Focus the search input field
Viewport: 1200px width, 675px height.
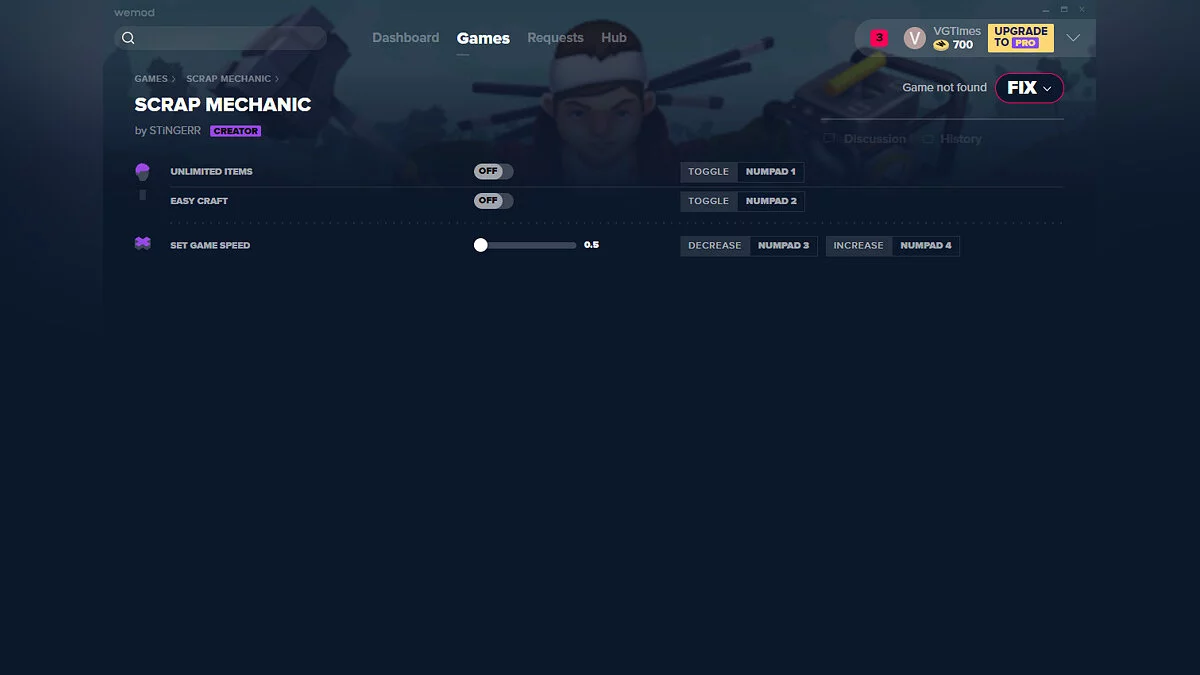pos(230,38)
